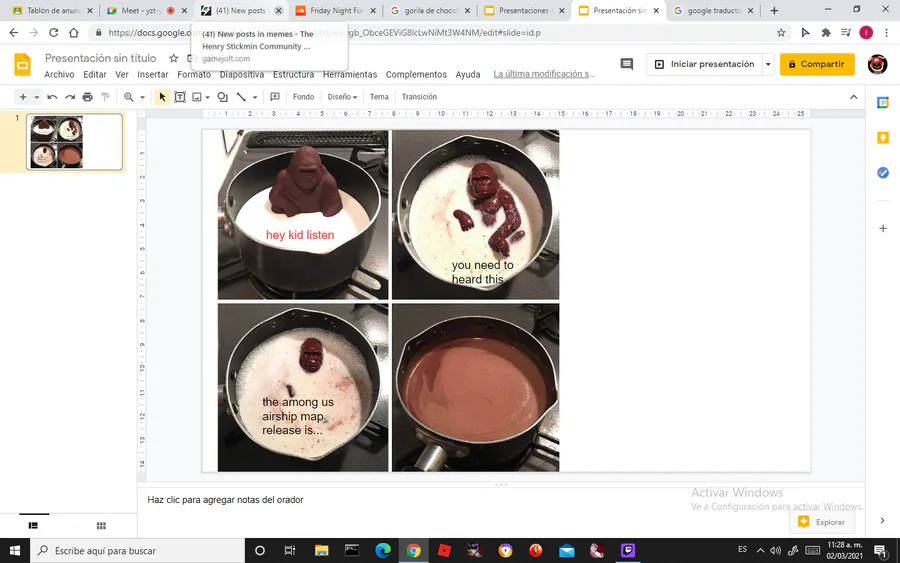Hide the side panel chevron
Viewport: 900px width, 563px height.
coord(882,521)
